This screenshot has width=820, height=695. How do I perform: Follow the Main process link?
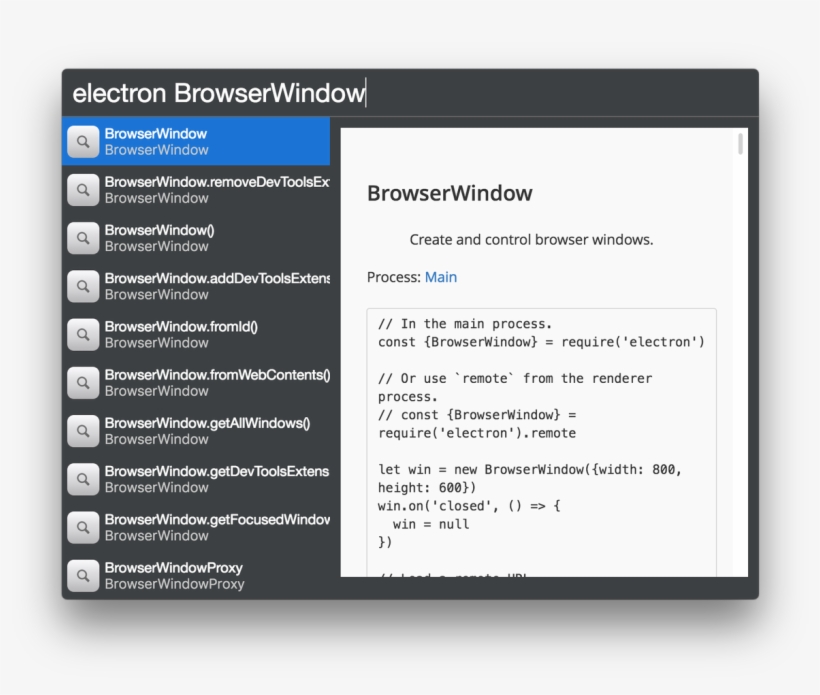pos(440,277)
